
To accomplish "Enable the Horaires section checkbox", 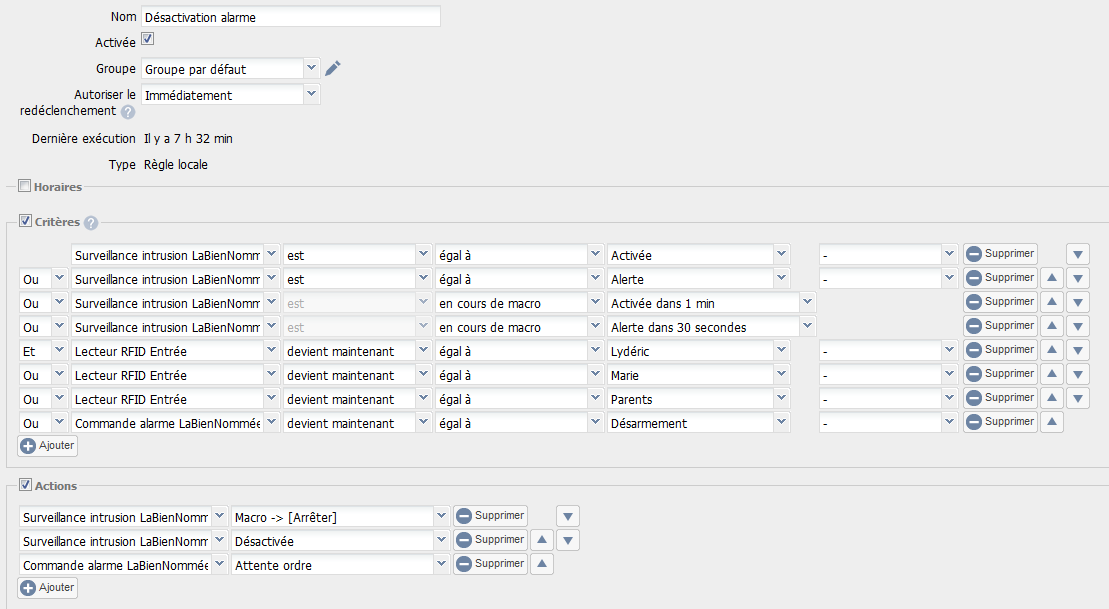I will point(25,186).
